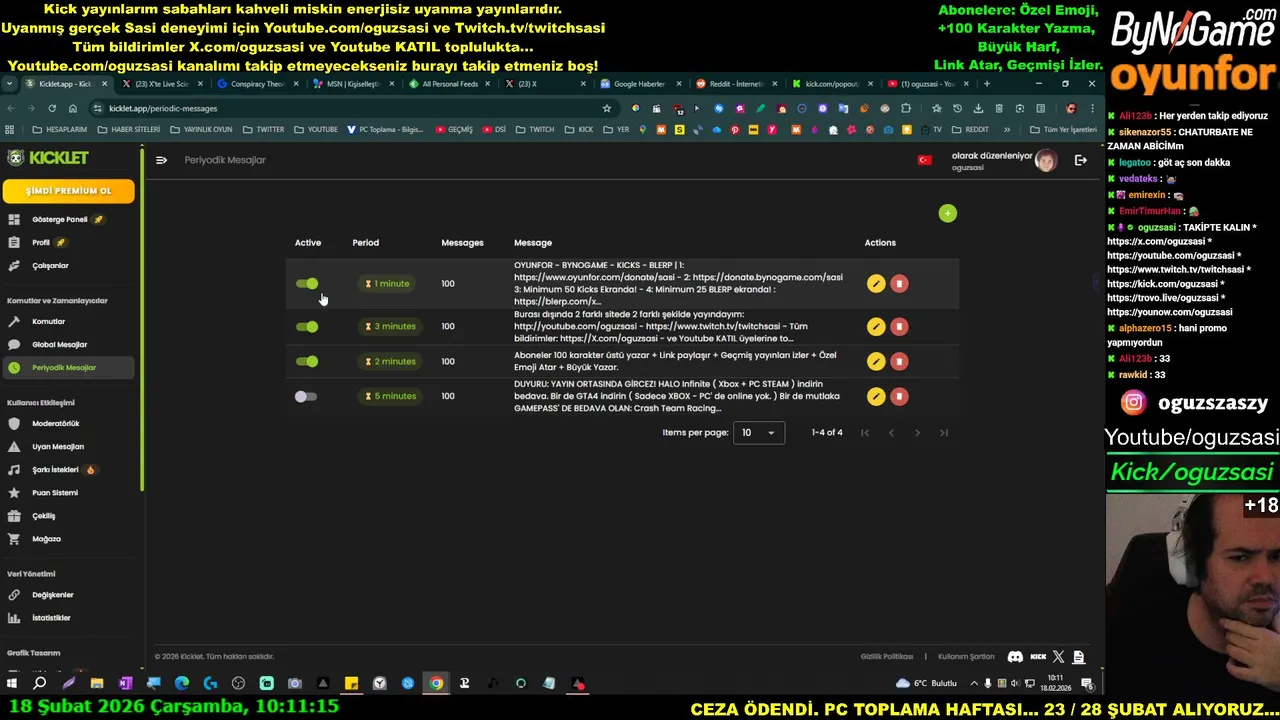Open Uyarı Mesajları in the sidebar

pos(68,447)
